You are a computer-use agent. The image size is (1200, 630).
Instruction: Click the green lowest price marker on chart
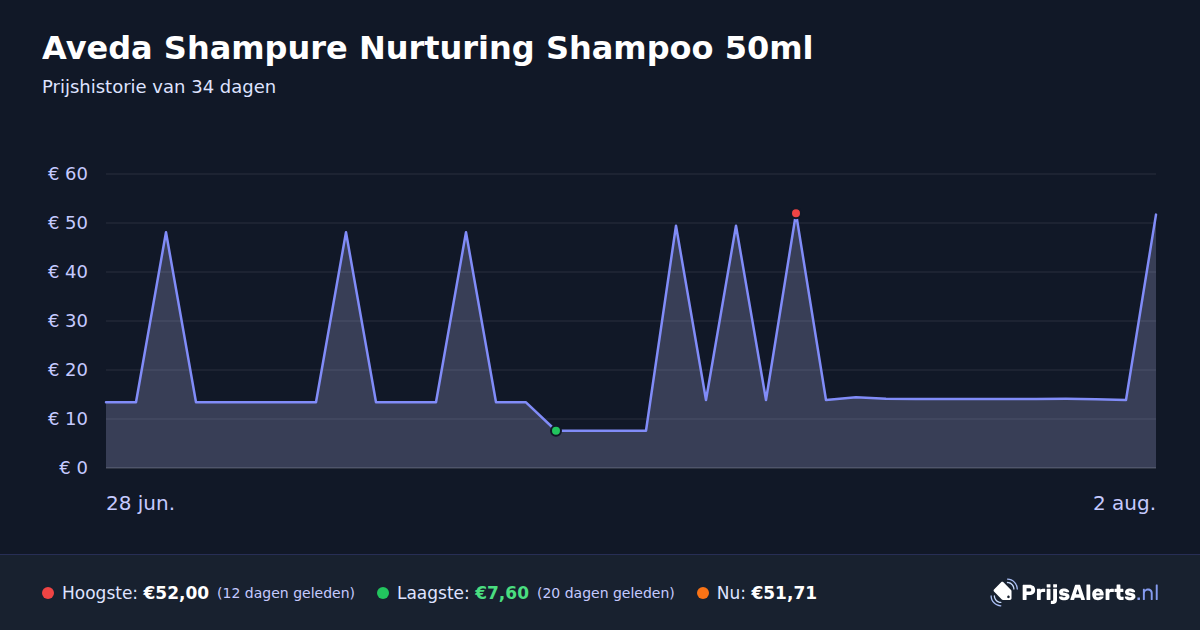[556, 431]
